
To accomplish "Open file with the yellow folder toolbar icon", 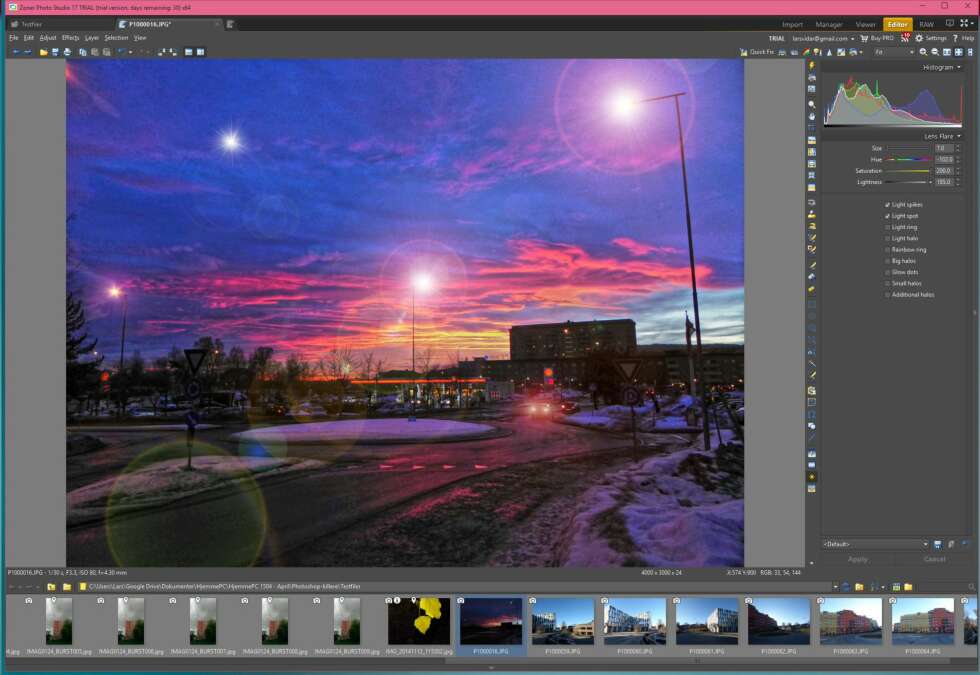I will tap(44, 52).
